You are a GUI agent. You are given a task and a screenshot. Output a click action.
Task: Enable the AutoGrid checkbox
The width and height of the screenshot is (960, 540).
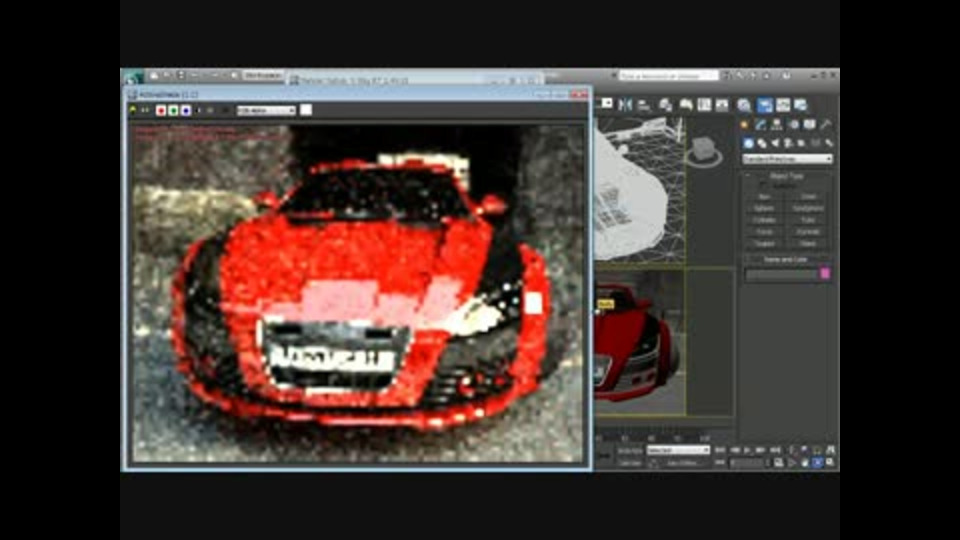point(763,186)
